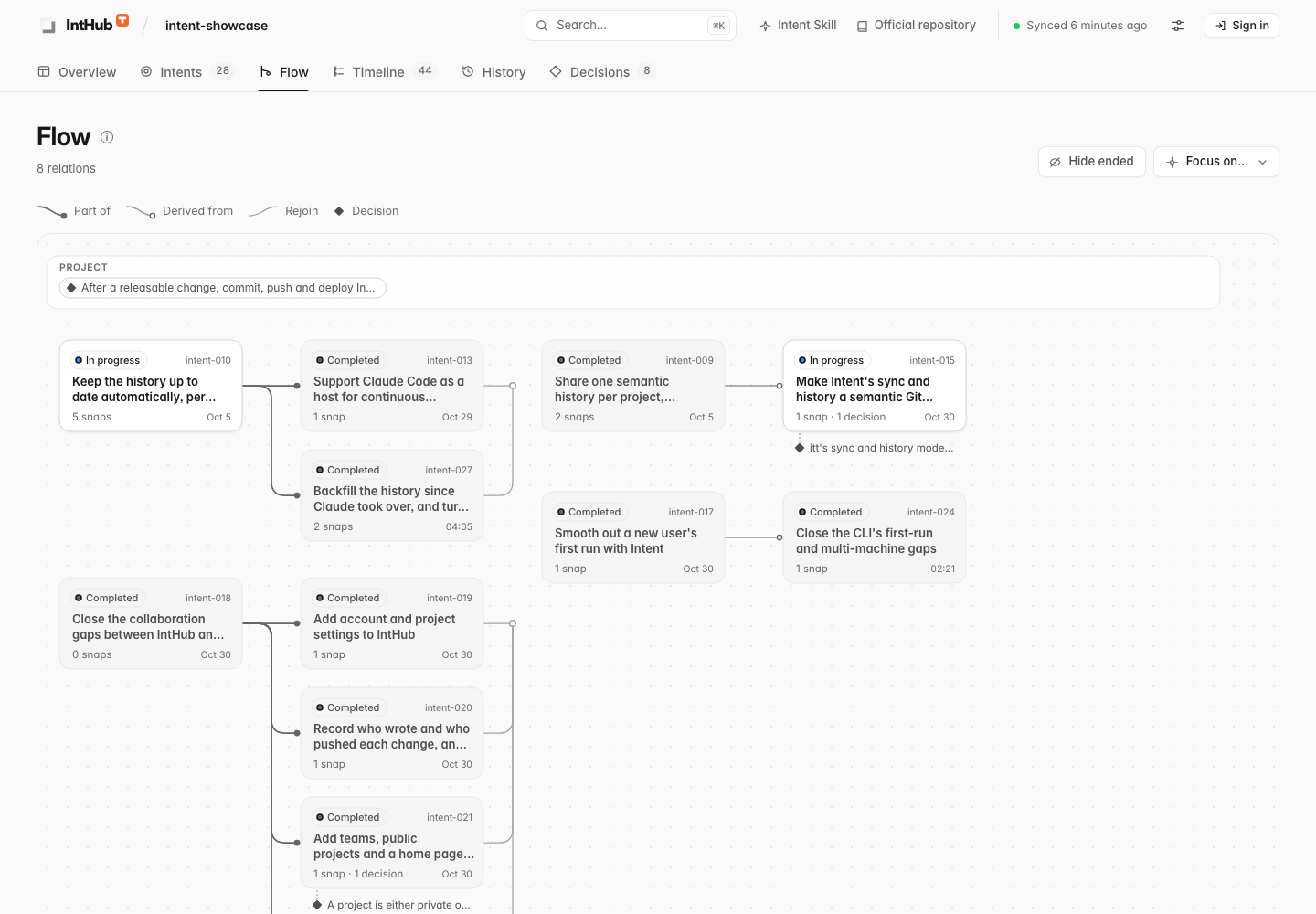Viewport: 1316px width, 914px height.
Task: Click the IntHub logo icon
Action: pyautogui.click(x=48, y=26)
